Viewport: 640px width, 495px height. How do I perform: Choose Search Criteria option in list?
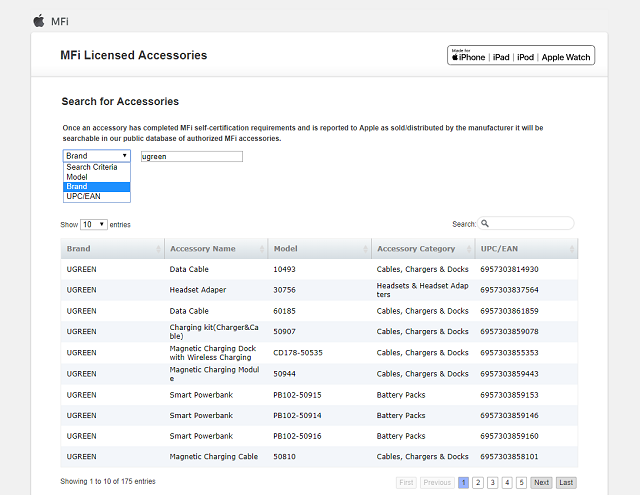tap(91, 167)
